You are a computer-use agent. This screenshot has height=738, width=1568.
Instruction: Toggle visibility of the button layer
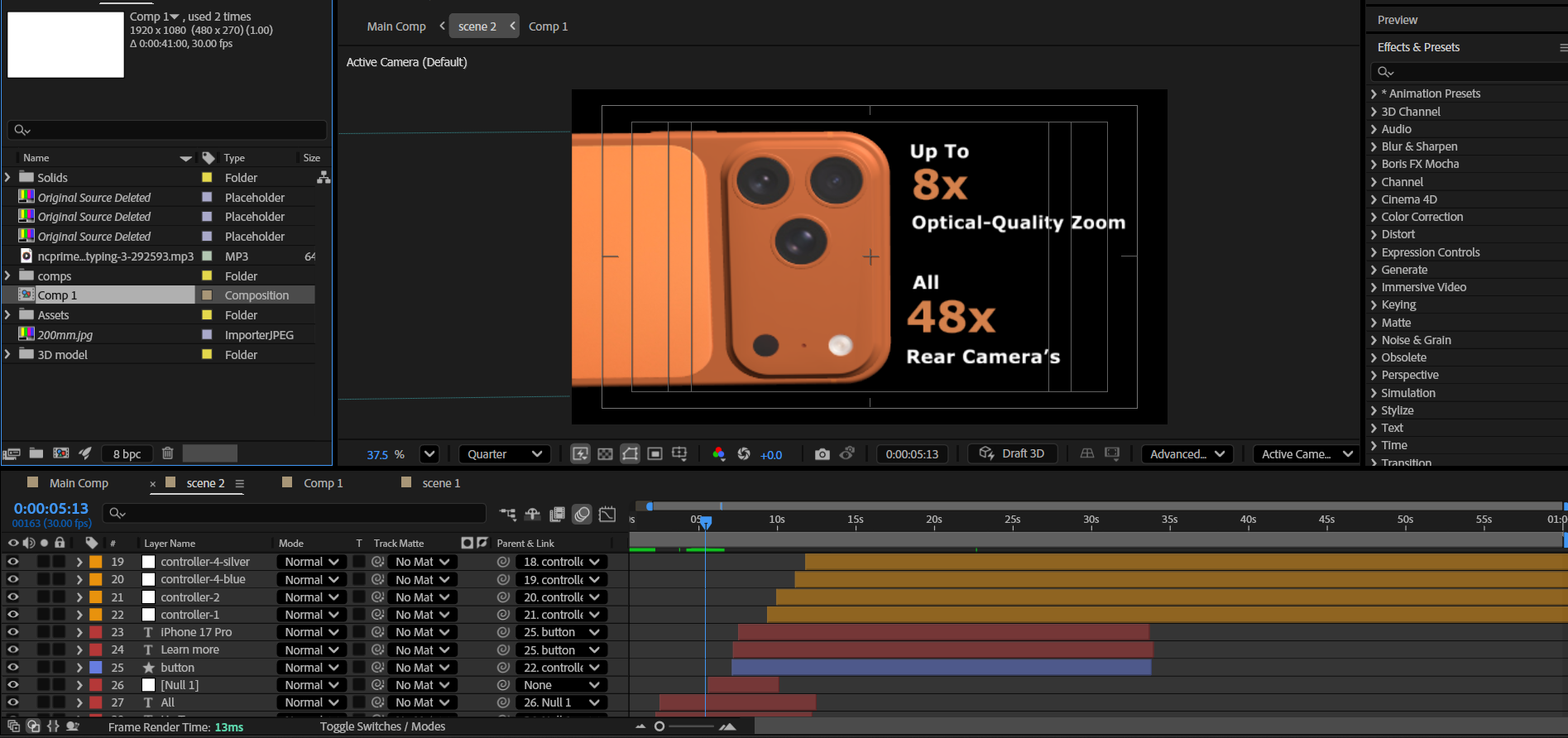tap(13, 668)
